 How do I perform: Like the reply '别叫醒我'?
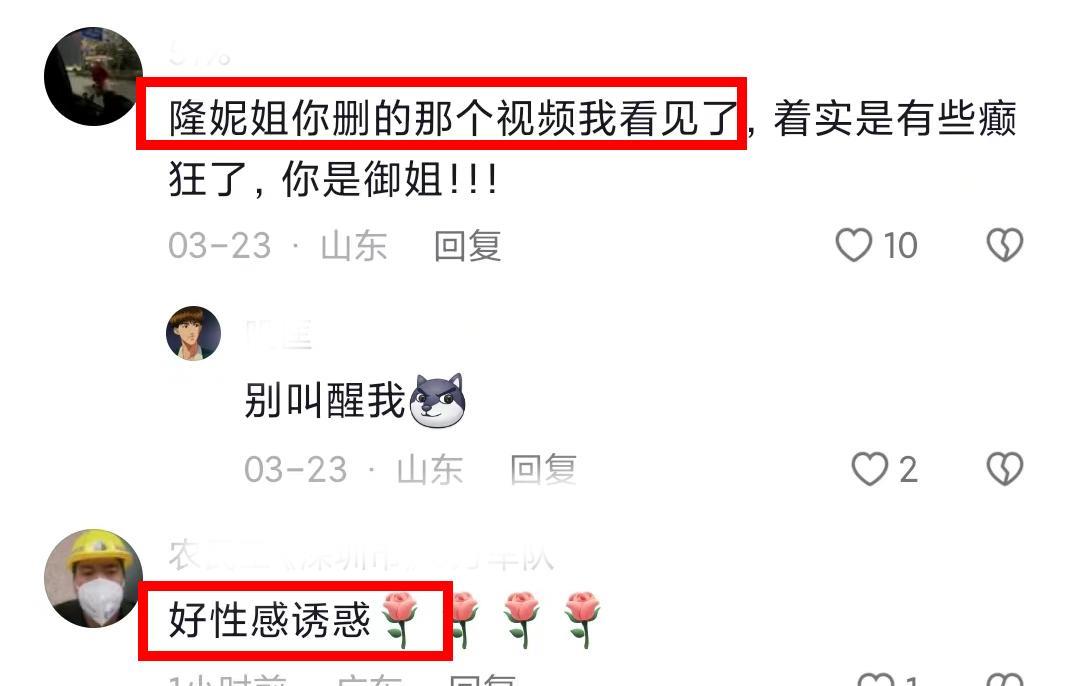pos(870,469)
